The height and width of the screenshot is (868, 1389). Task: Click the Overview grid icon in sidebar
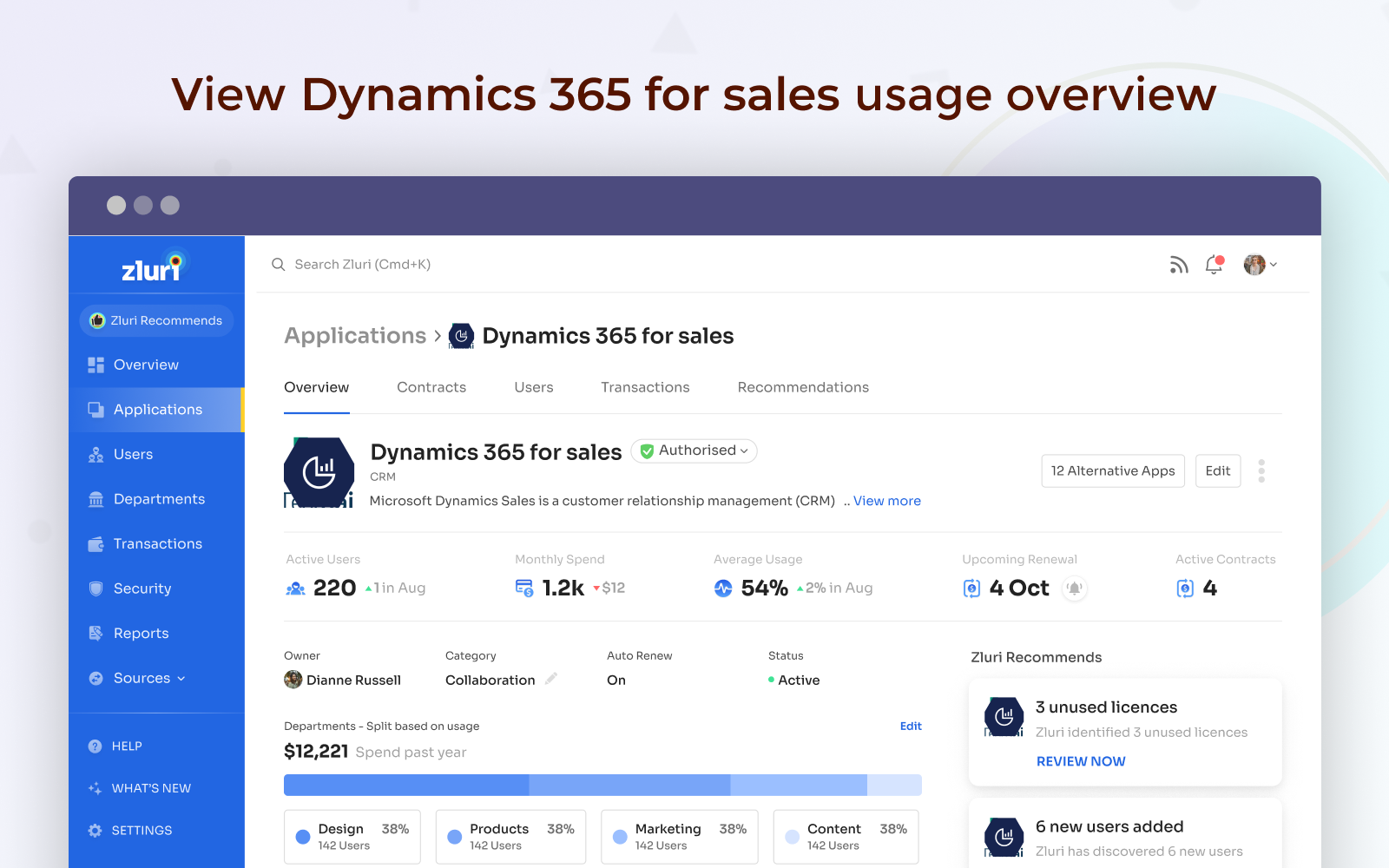[x=95, y=365]
